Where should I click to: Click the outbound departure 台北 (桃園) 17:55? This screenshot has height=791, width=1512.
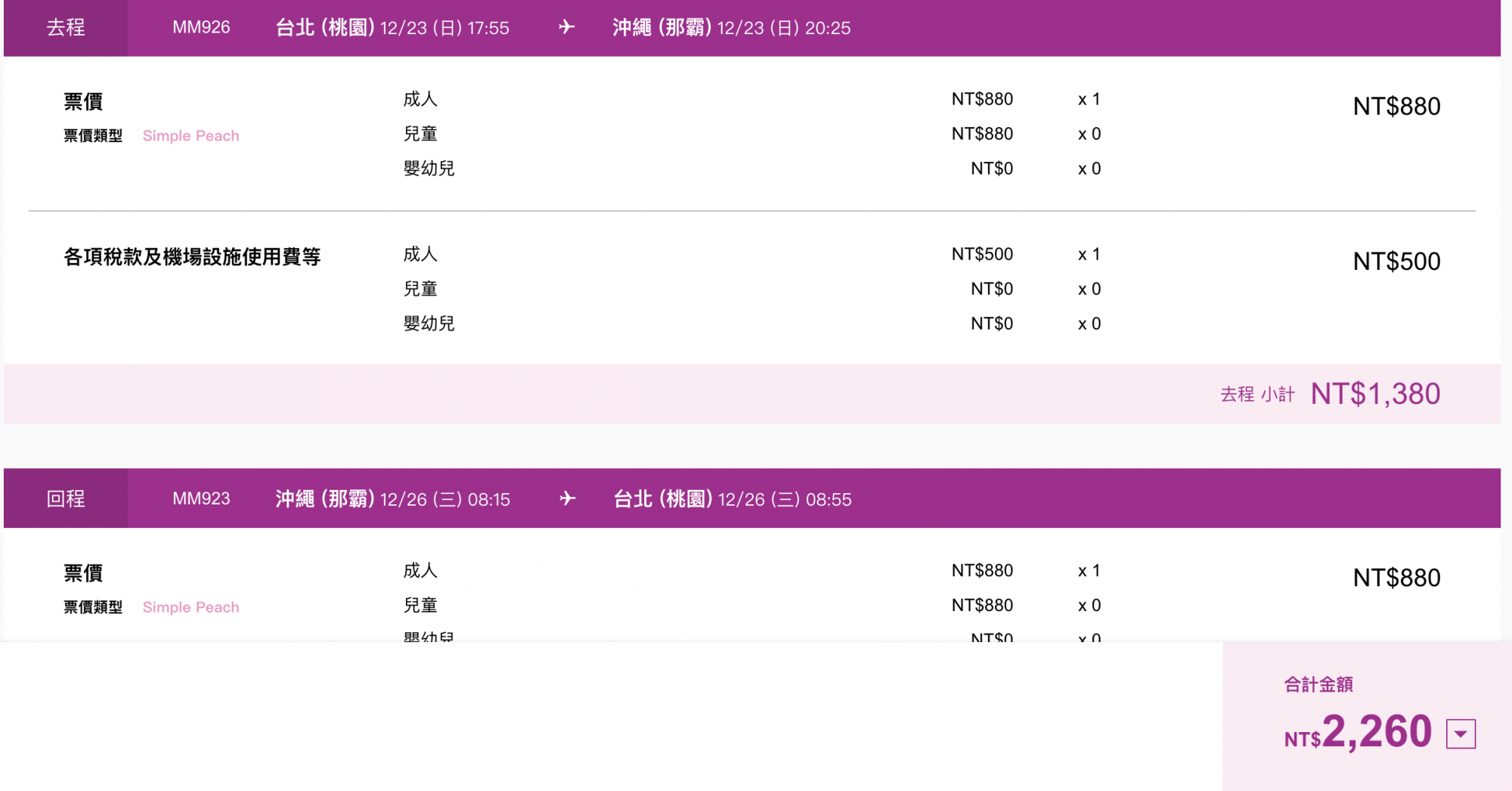click(x=392, y=28)
